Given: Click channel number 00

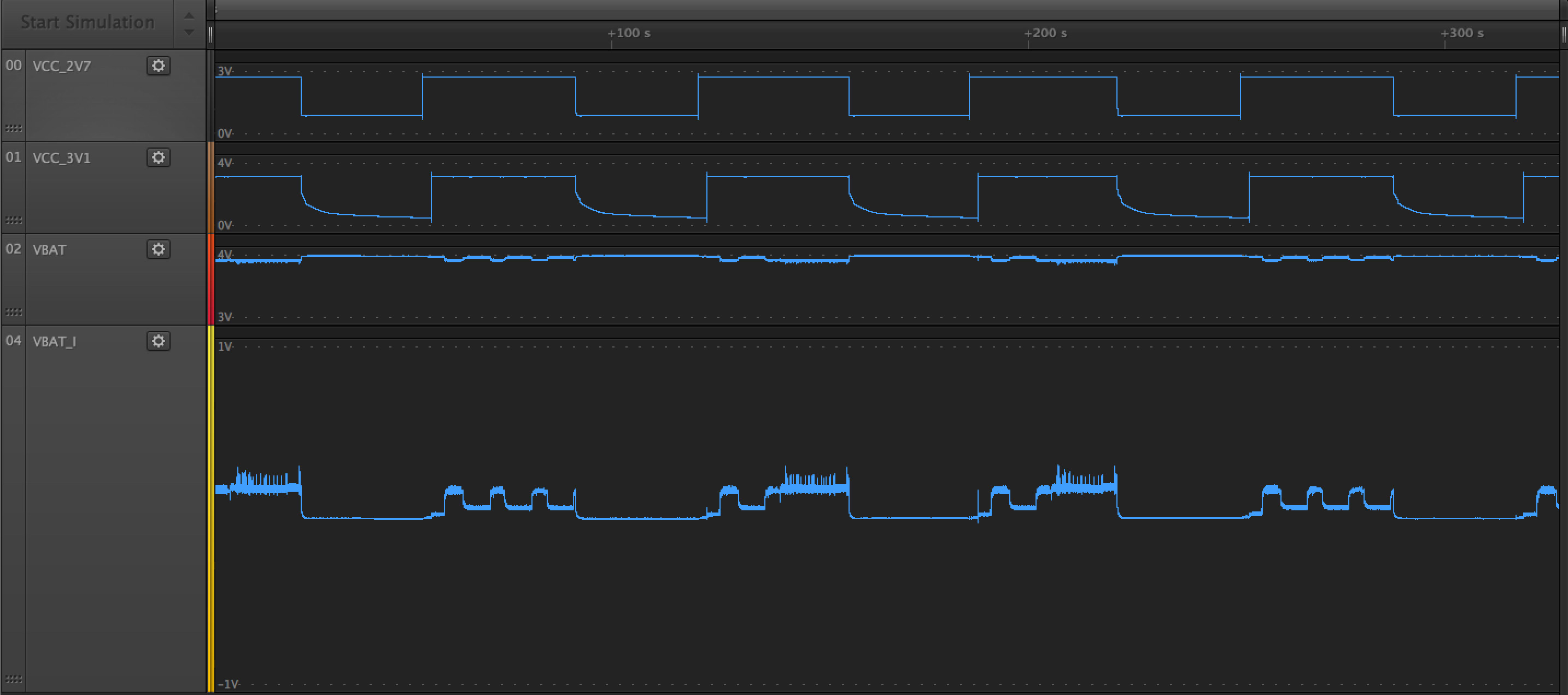Looking at the screenshot, I should pos(13,65).
